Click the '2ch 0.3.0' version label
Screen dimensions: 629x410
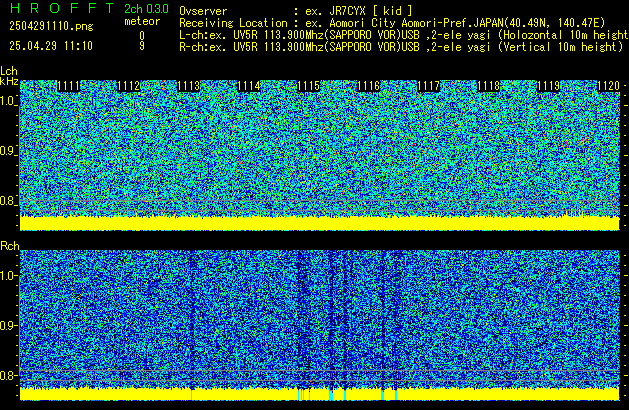(x=146, y=9)
